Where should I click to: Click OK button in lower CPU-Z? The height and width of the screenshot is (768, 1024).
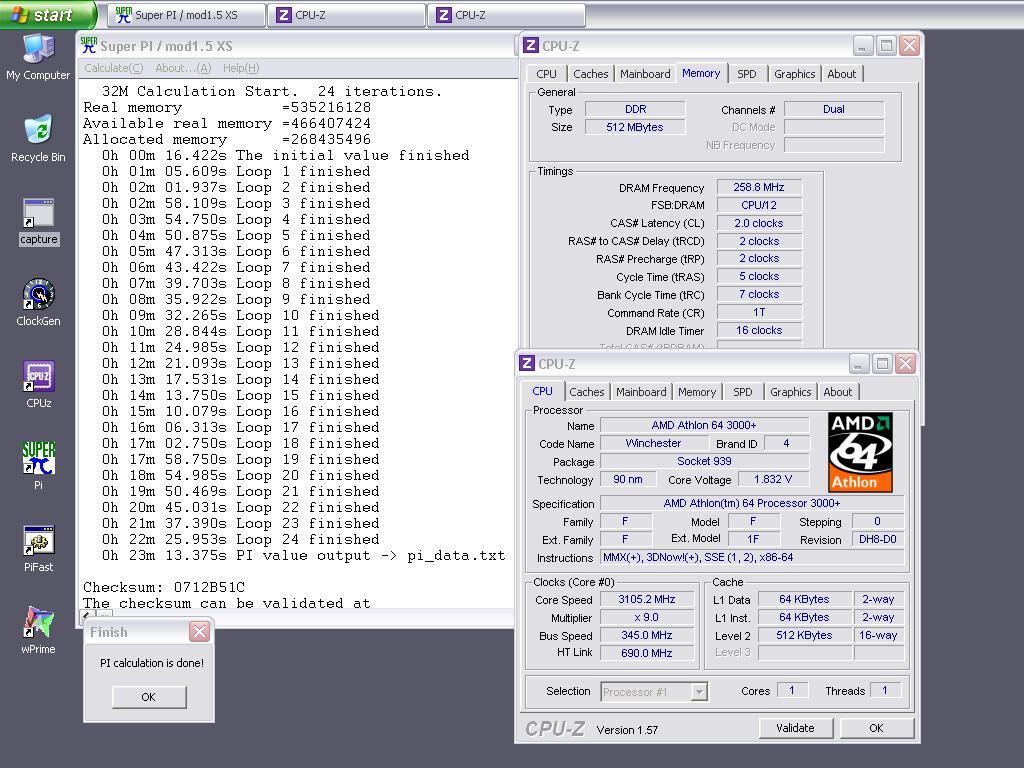(876, 728)
